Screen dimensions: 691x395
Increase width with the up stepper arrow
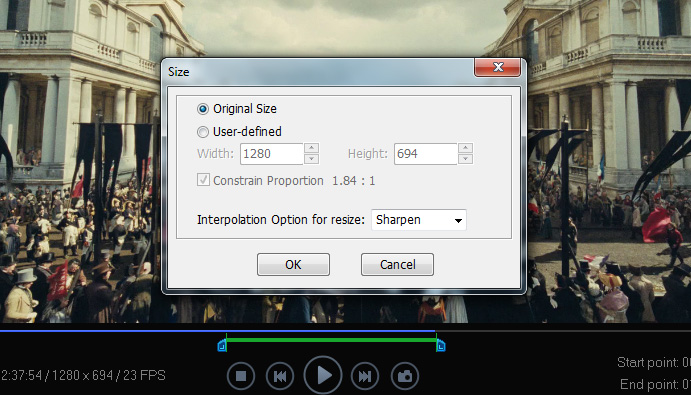(x=312, y=148)
